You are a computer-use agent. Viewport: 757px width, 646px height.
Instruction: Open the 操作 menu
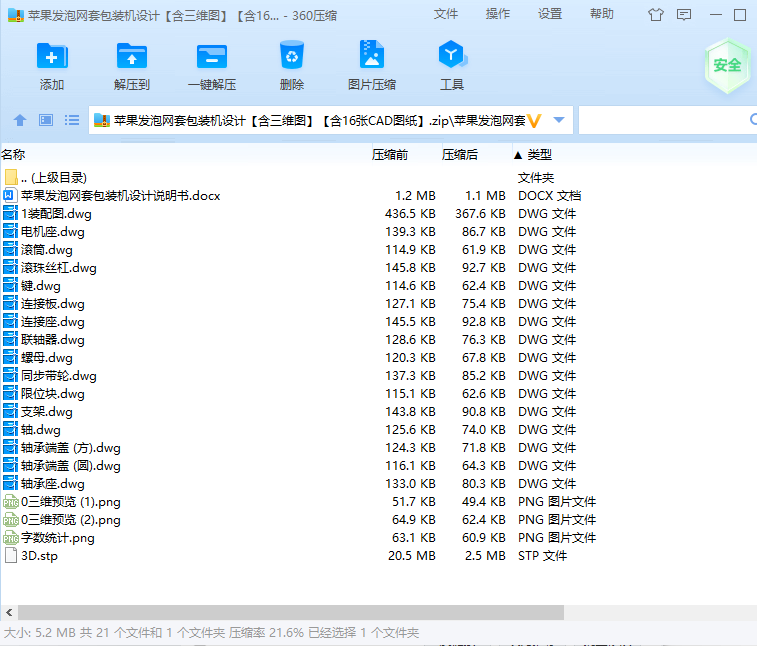coord(498,14)
